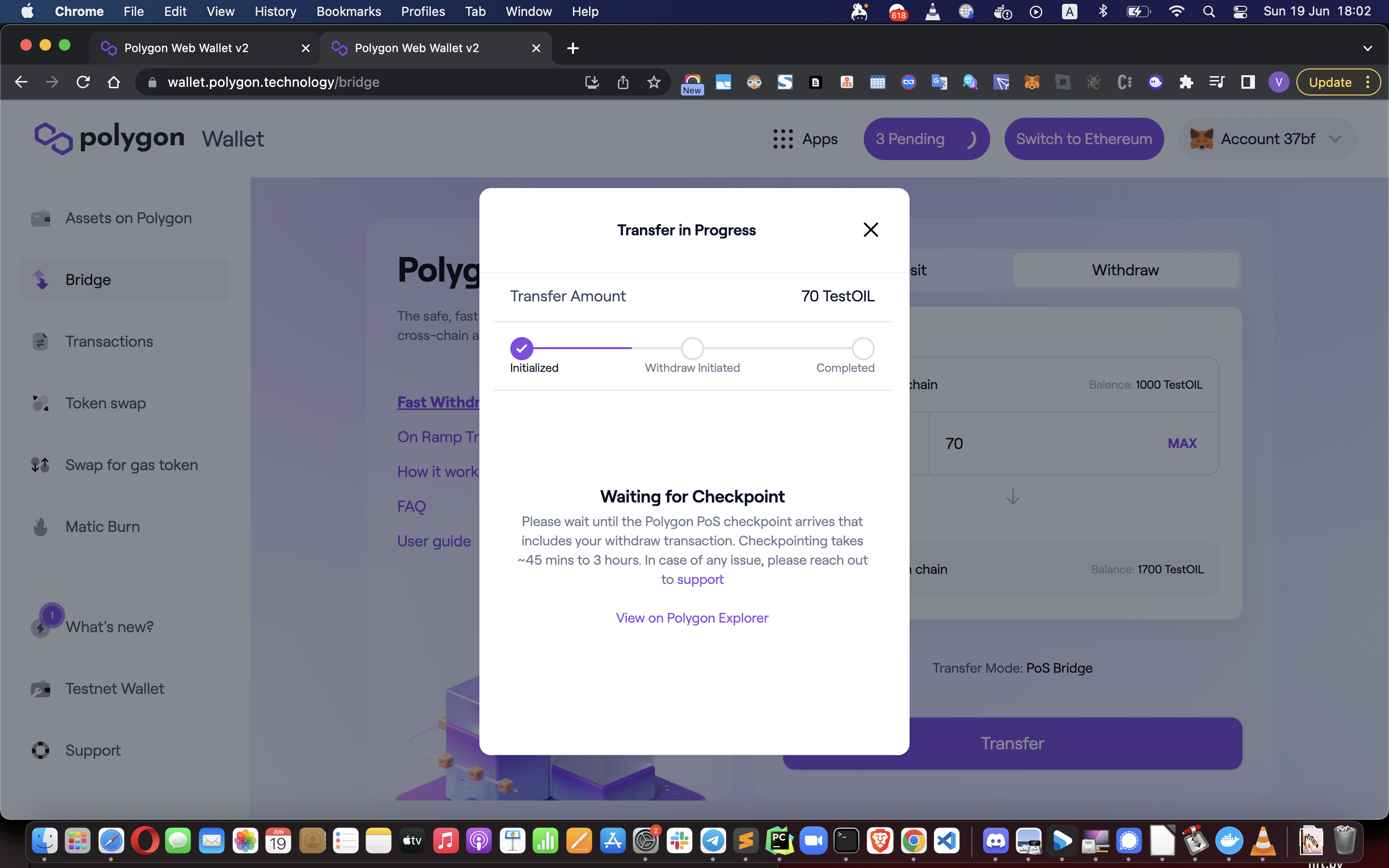Expand the Account 37bf dropdown
The height and width of the screenshot is (868, 1389).
click(1334, 139)
